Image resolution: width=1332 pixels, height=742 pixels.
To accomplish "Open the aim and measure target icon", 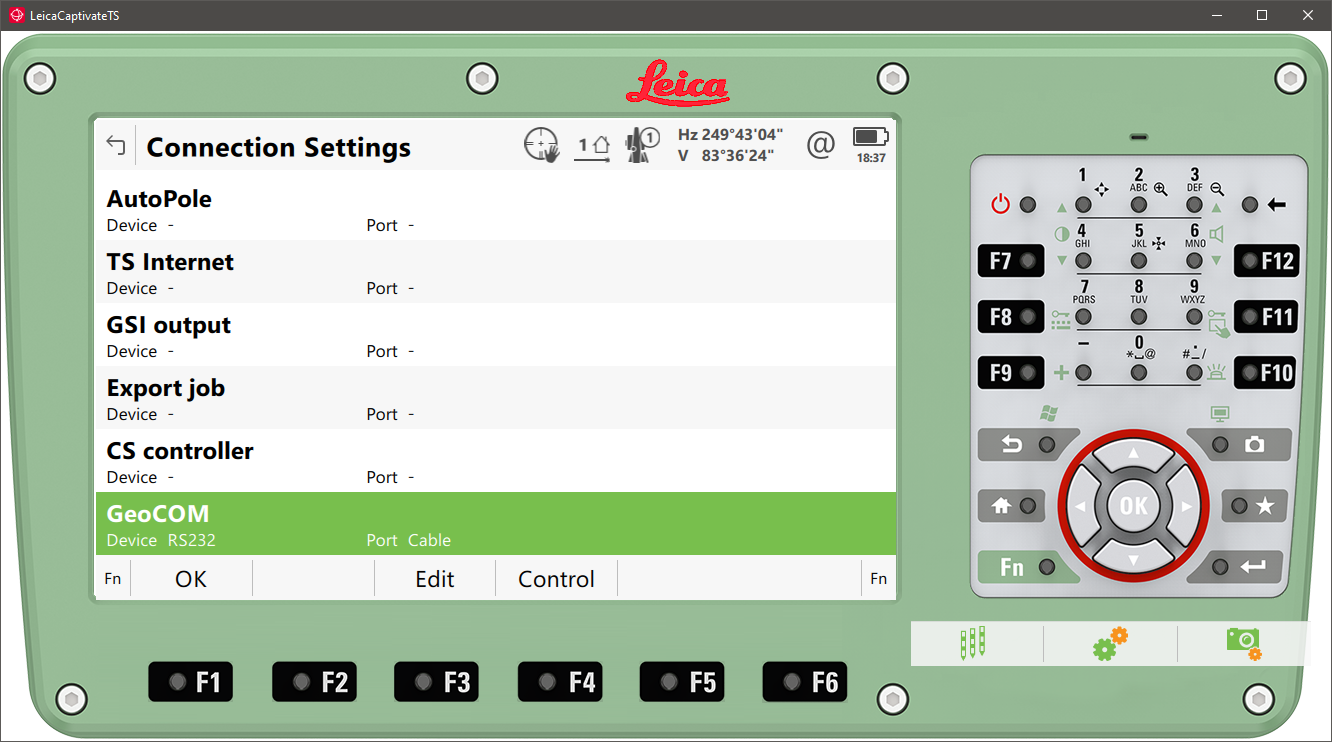I will click(542, 146).
